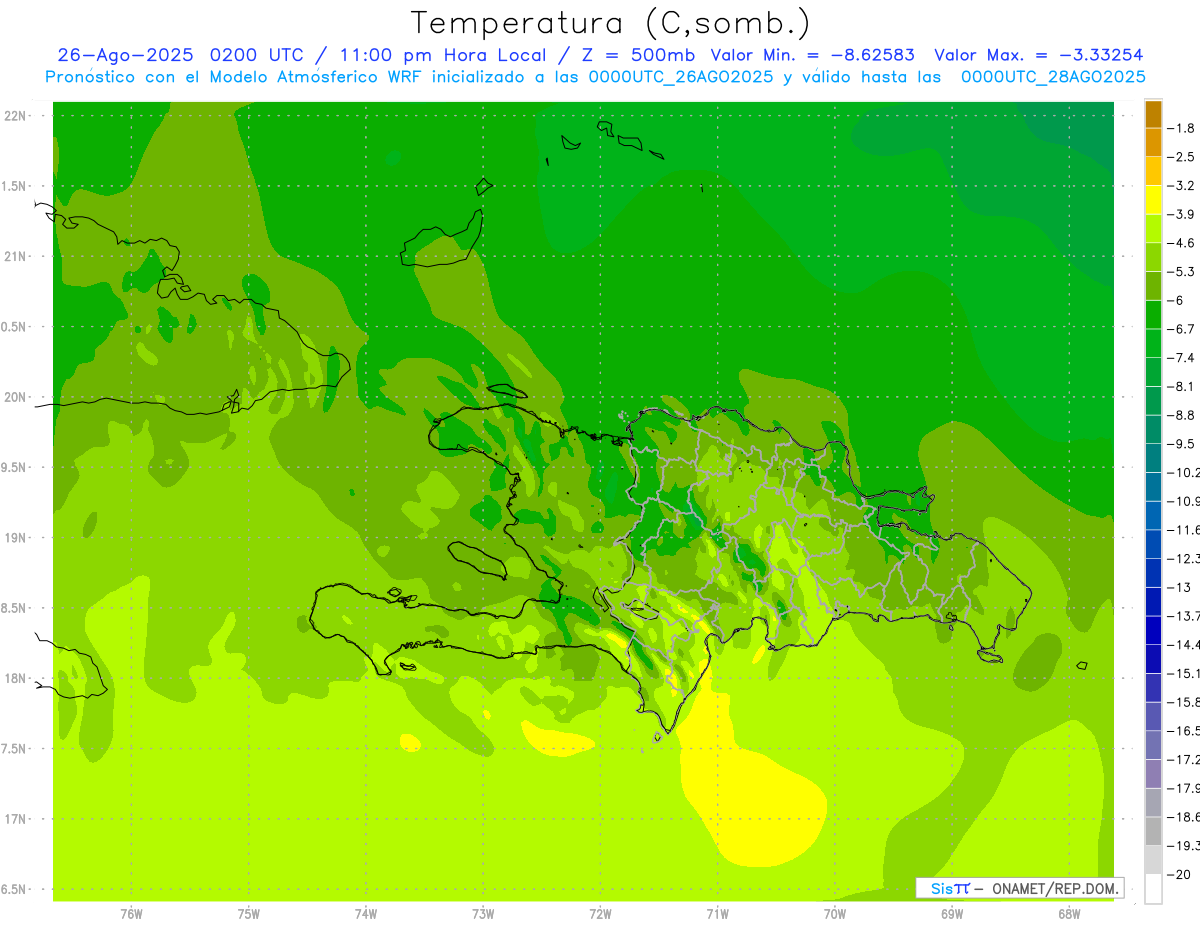Click '0000UTC_28AGO2025' valid-until timestamp
Viewport: 1200px width, 927px height.
pos(1053,77)
